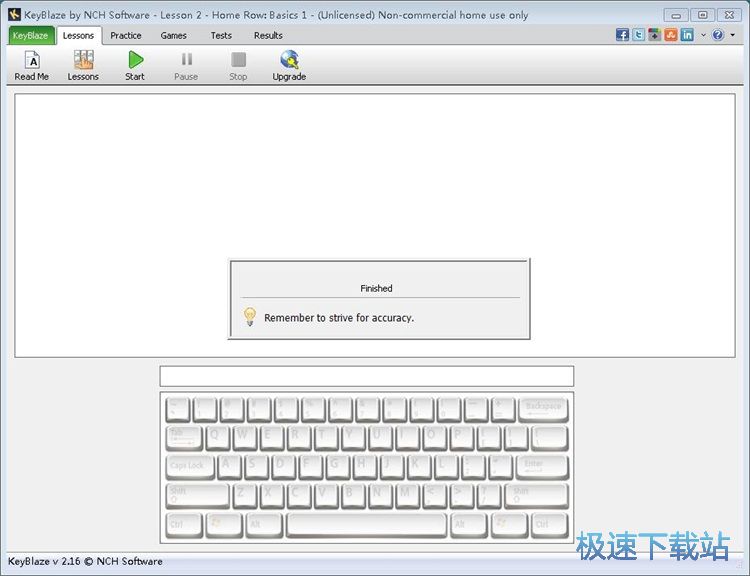Click the StumbleUpon share icon
This screenshot has width=750, height=576.
671,35
